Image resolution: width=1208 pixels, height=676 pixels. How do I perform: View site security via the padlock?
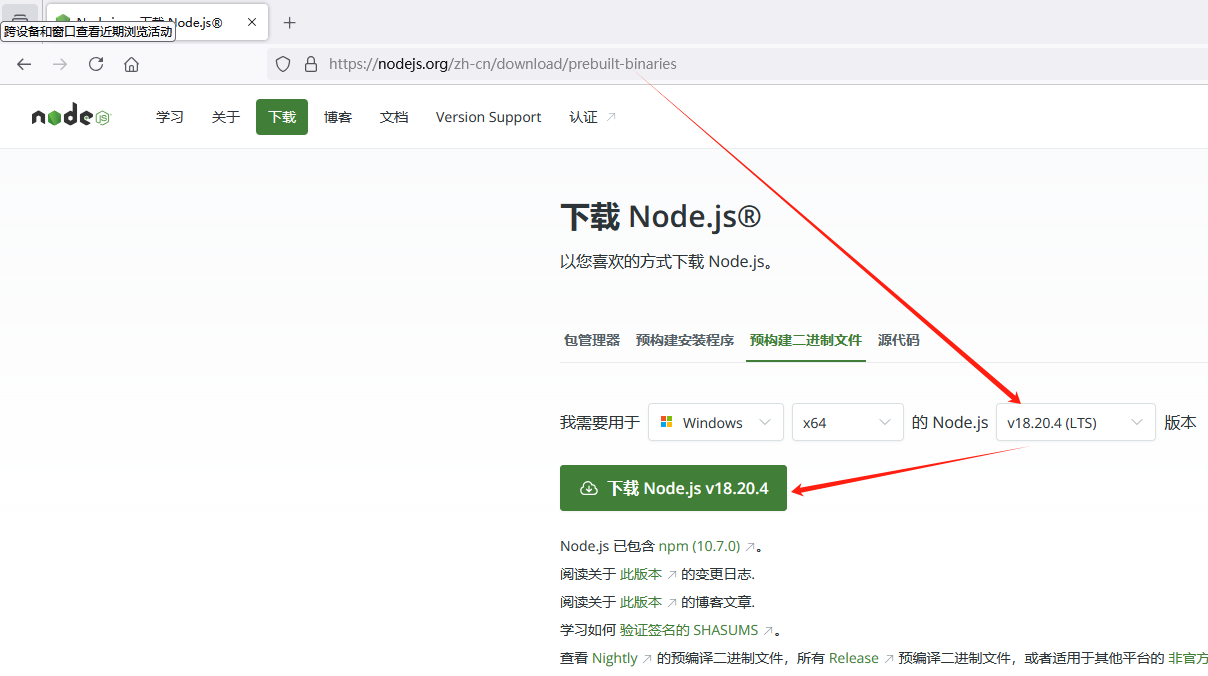(x=311, y=63)
